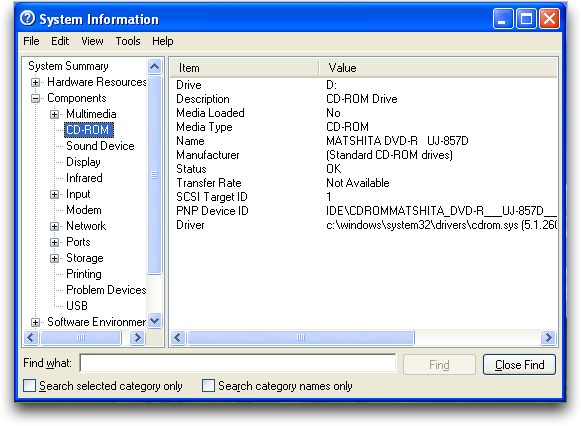Click the tree panel scroll right arrow

137,337
